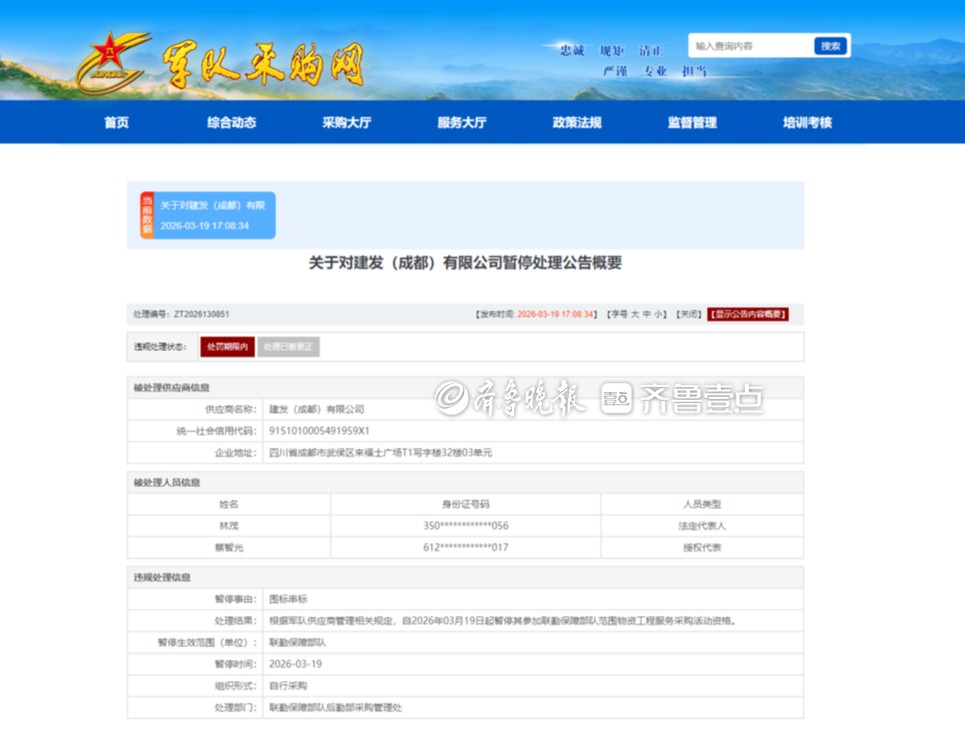
Task: Visit the 培训考核 page
Action: (x=807, y=123)
